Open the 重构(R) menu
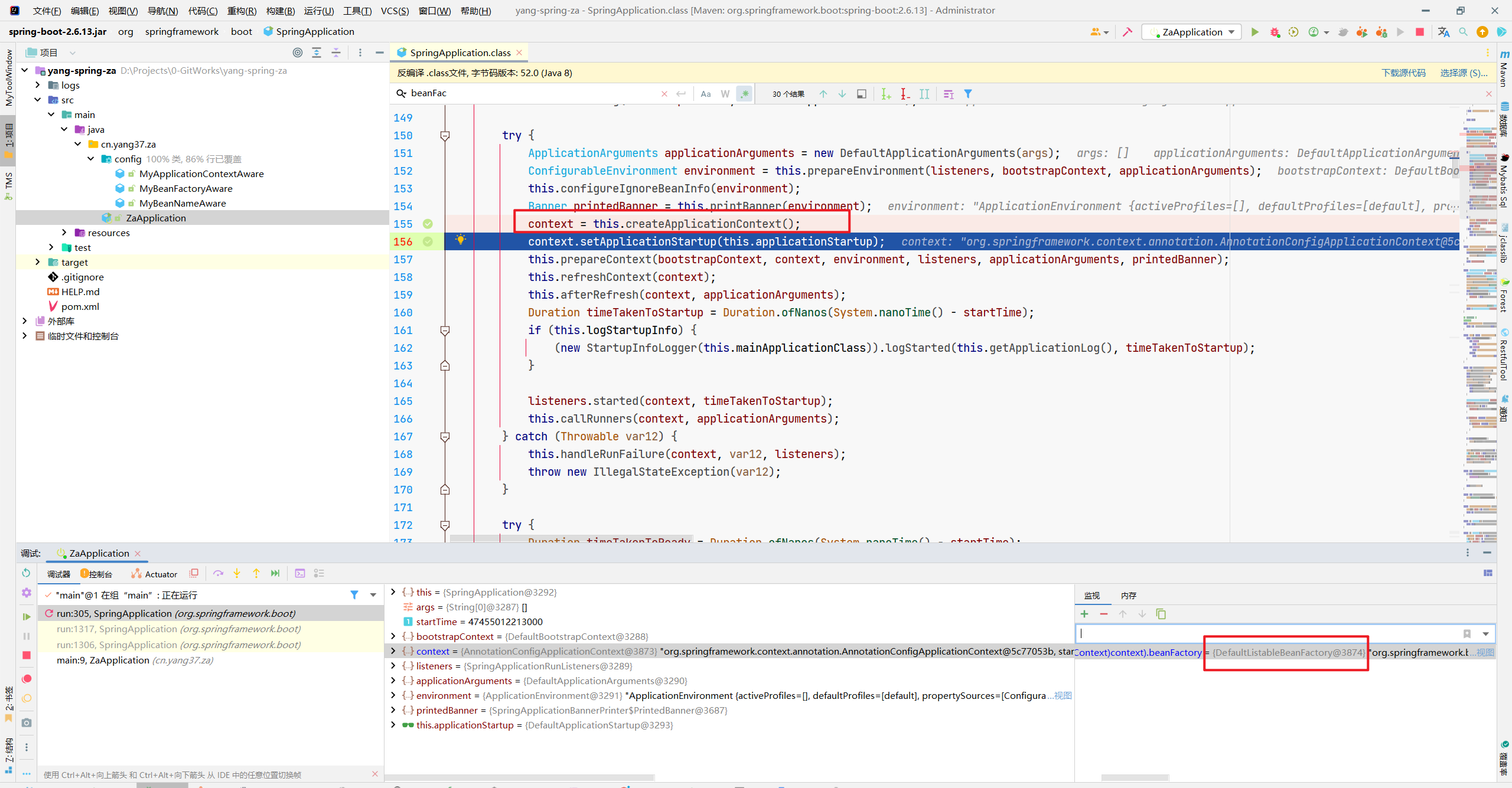The height and width of the screenshot is (788, 1512). click(242, 11)
